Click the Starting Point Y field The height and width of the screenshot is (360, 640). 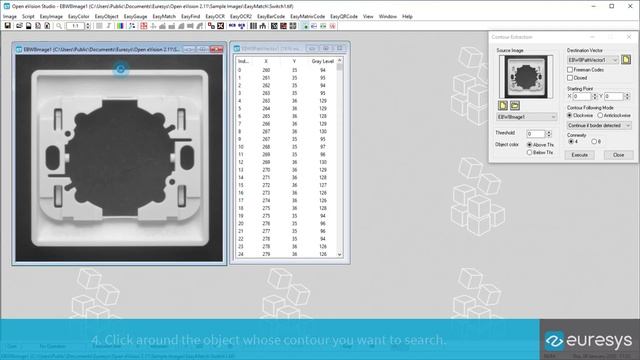click(x=614, y=96)
